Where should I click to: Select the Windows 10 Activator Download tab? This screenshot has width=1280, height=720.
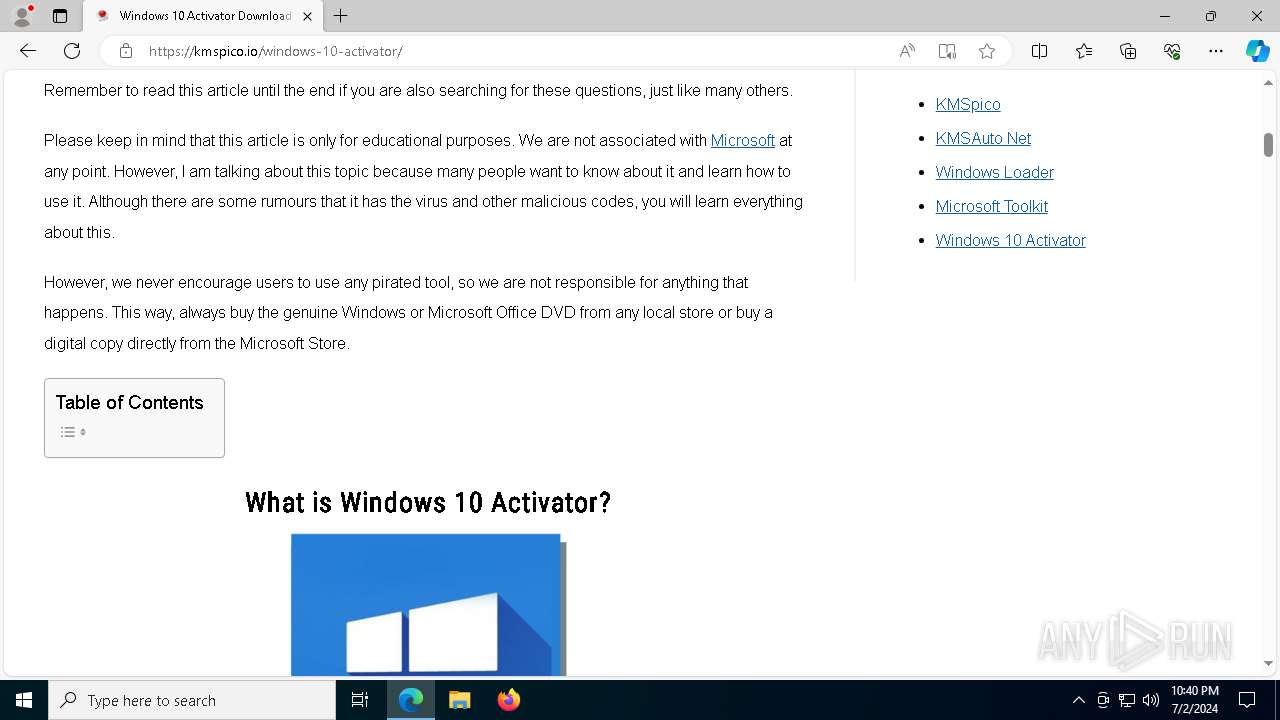[x=203, y=16]
